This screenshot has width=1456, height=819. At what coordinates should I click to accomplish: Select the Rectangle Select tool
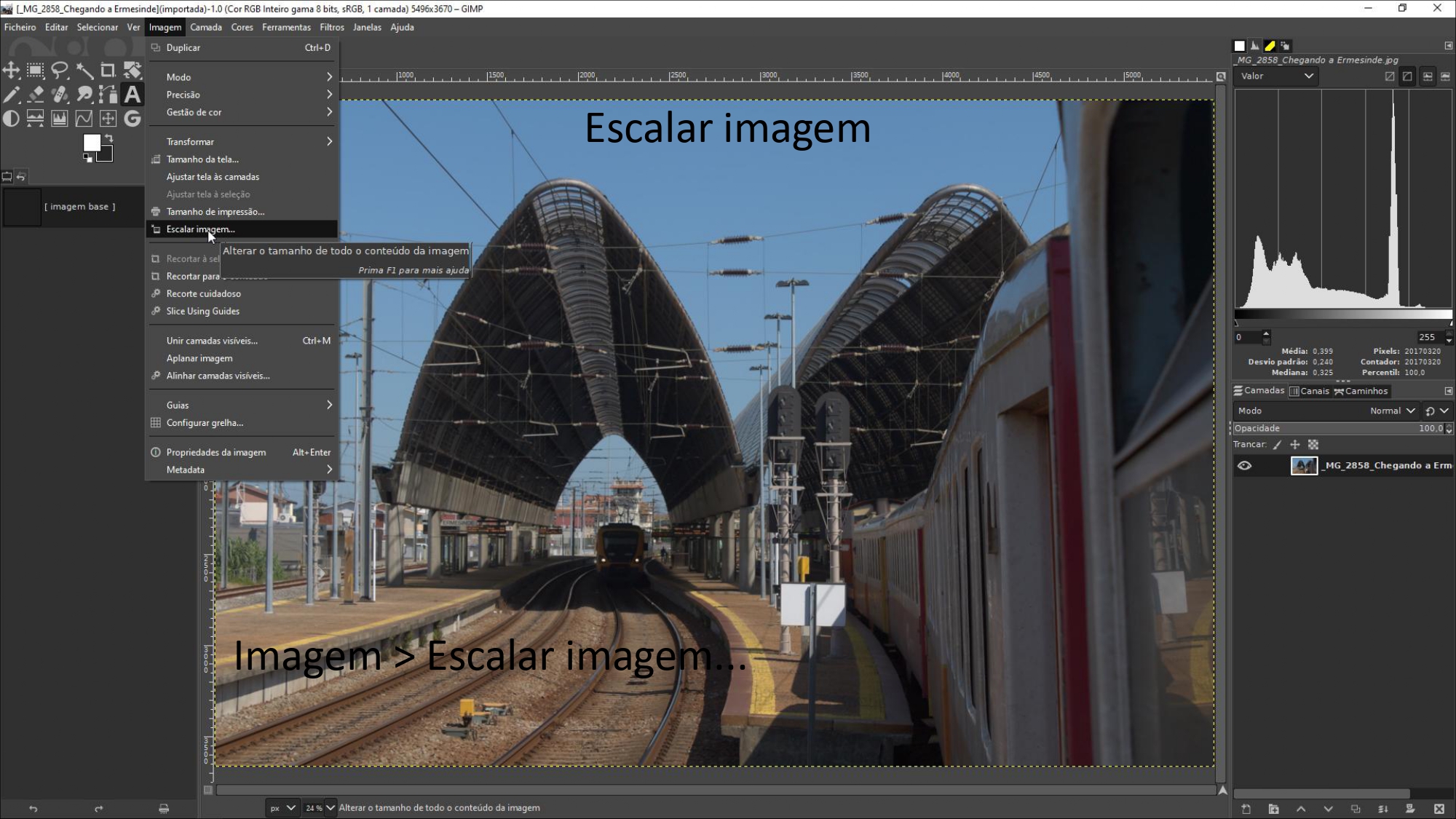click(35, 71)
